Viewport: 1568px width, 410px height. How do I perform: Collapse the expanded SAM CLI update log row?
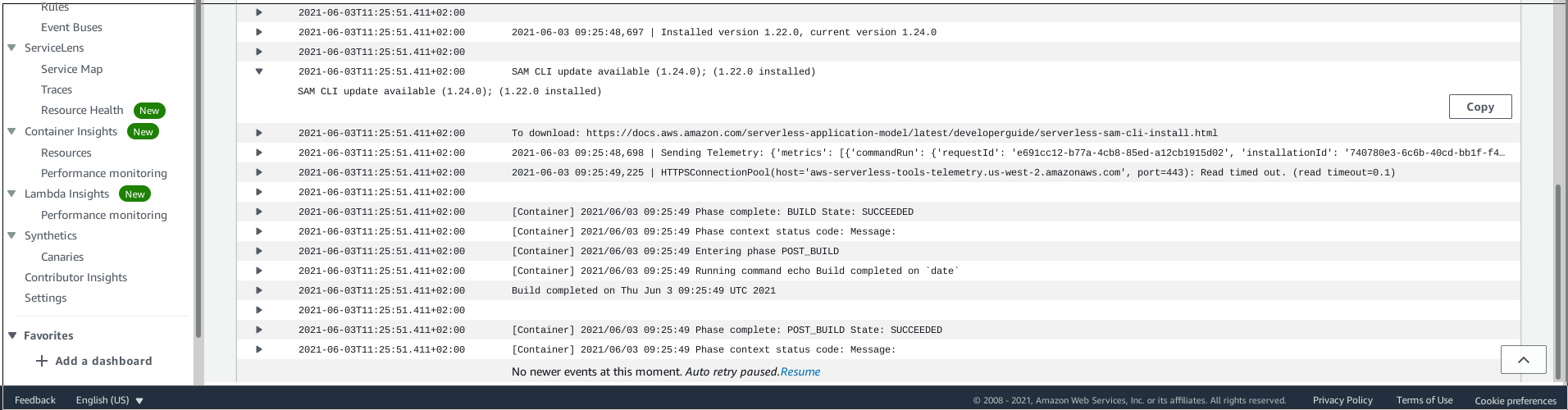(259, 71)
